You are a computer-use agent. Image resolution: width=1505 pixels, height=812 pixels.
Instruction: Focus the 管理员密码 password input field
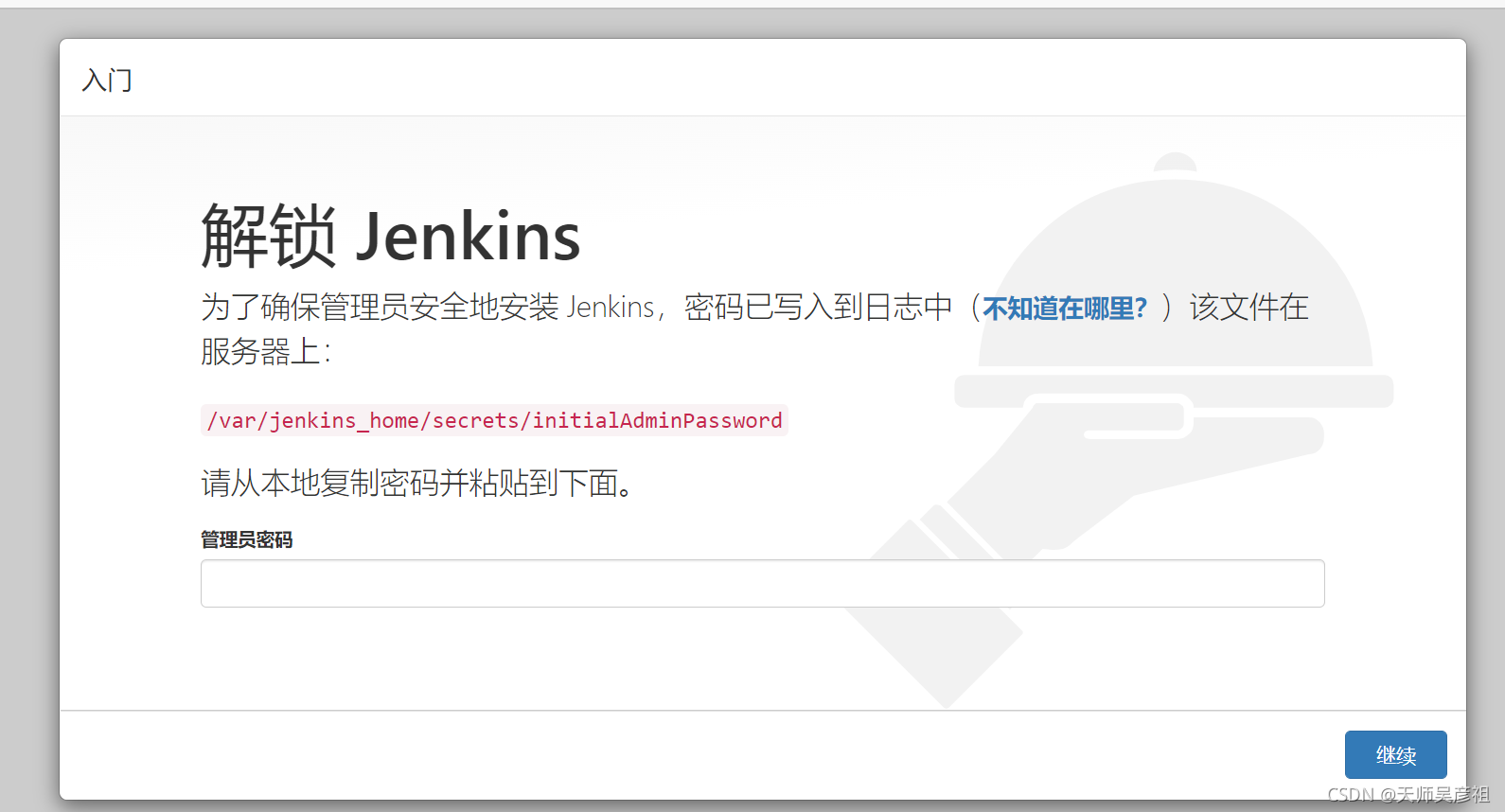click(762, 583)
